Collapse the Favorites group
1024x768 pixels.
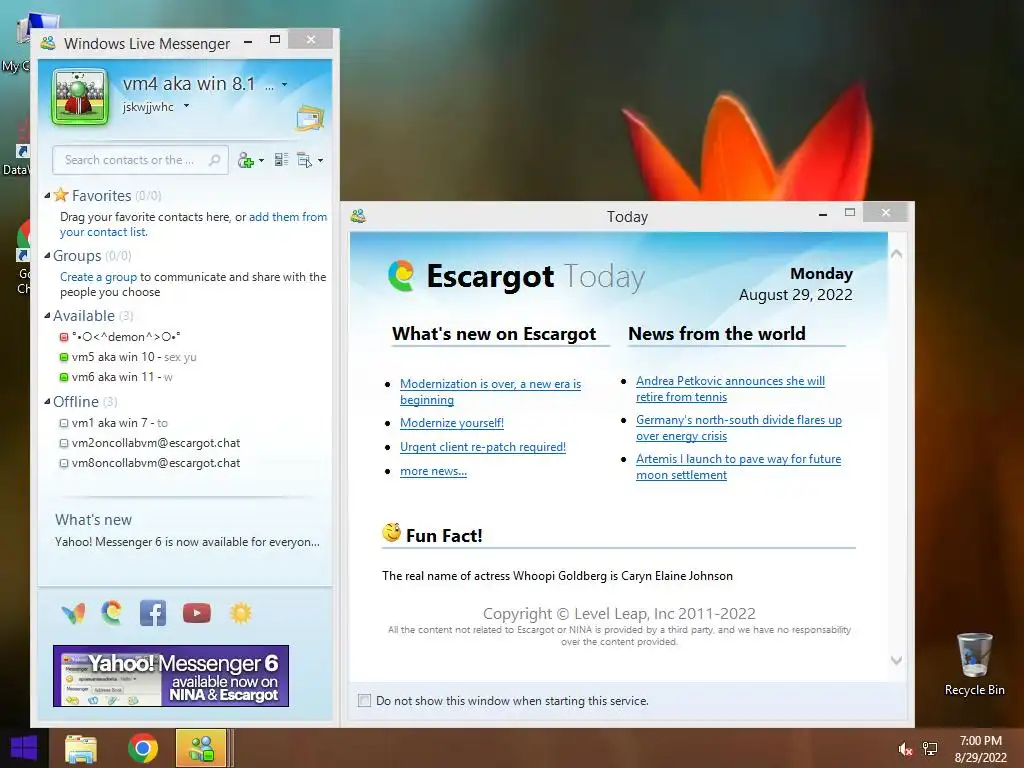tap(47, 195)
